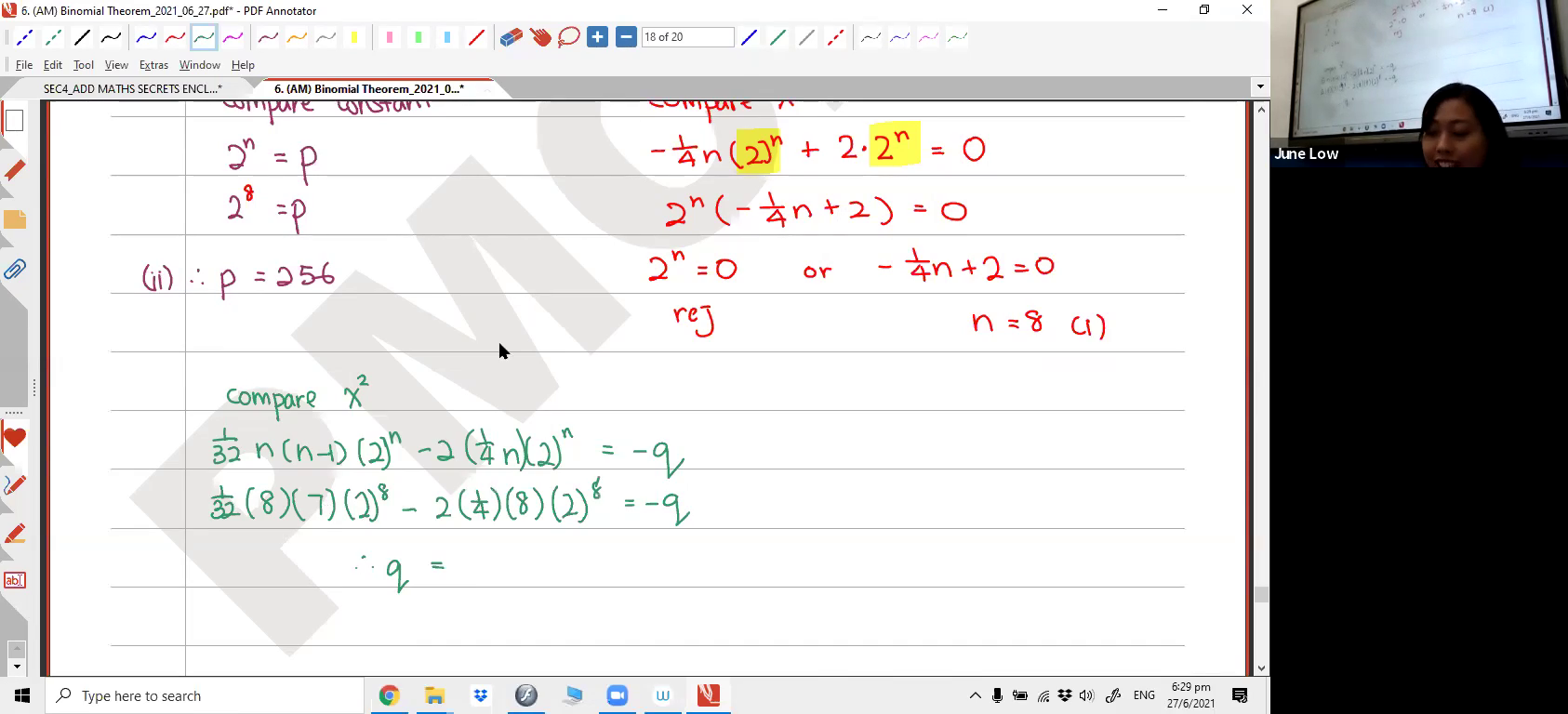Open the annotations pencil sidebar tab
The width and height of the screenshot is (1568, 714).
(x=14, y=171)
